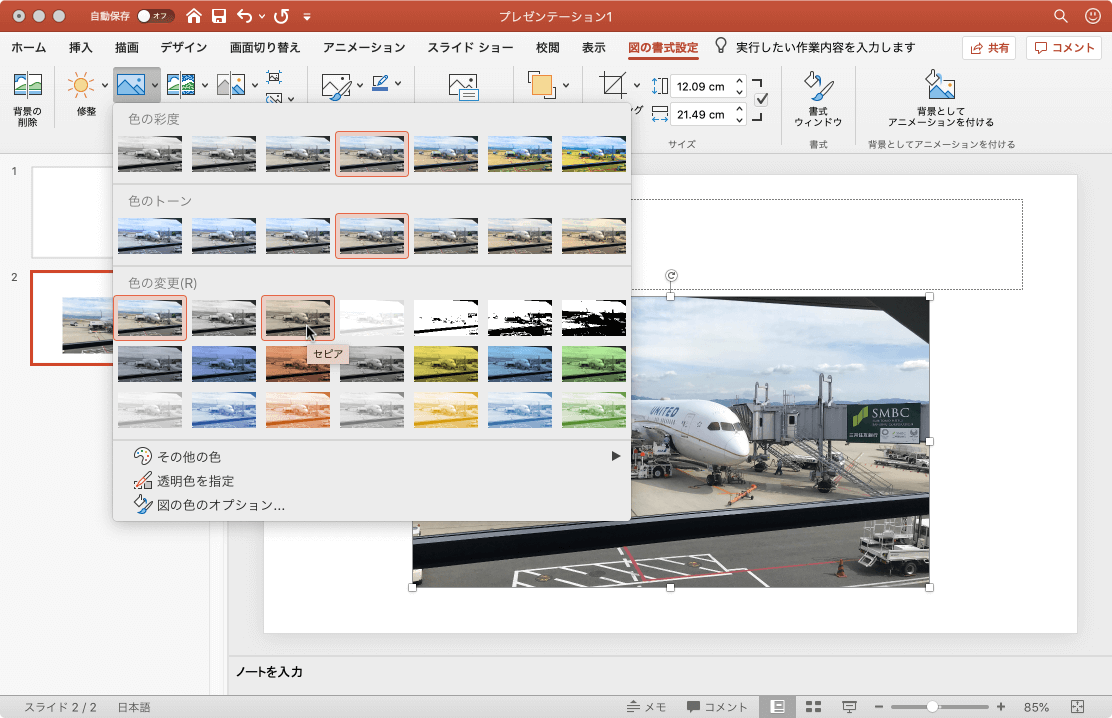Switch to slide sorter grid view
This screenshot has width=1112, height=718.
[x=813, y=707]
